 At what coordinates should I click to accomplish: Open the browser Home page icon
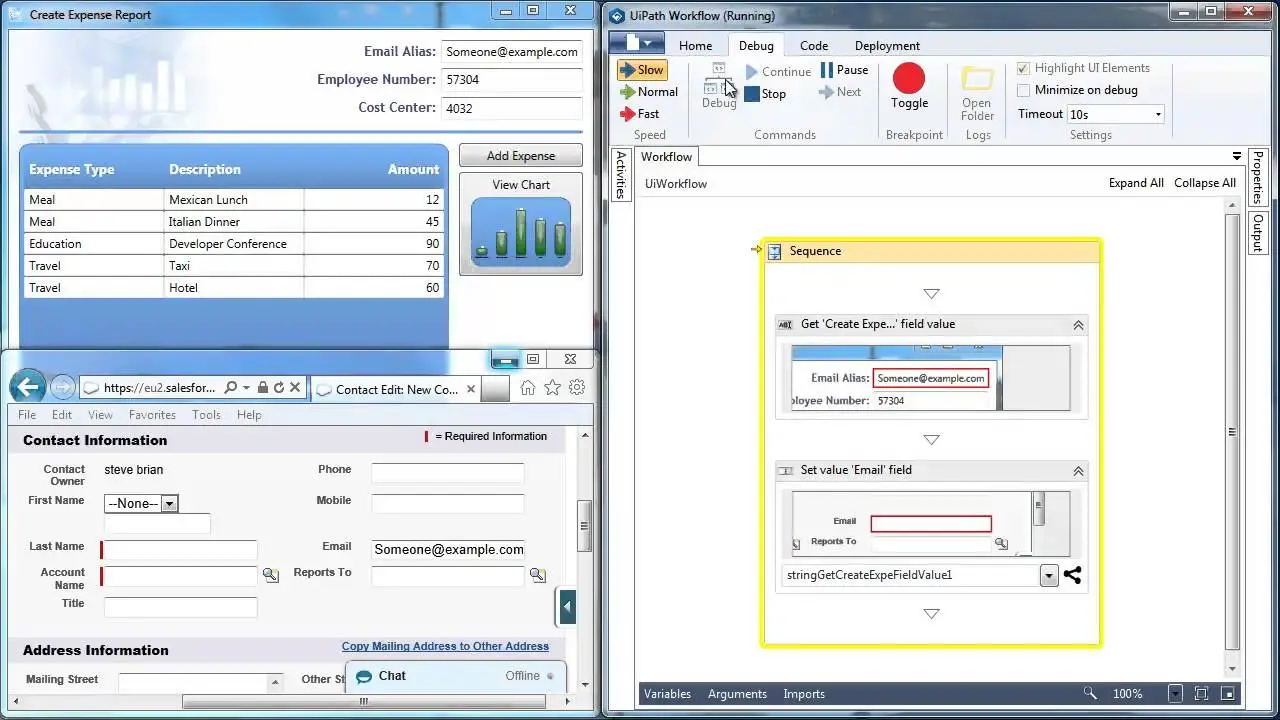[527, 388]
